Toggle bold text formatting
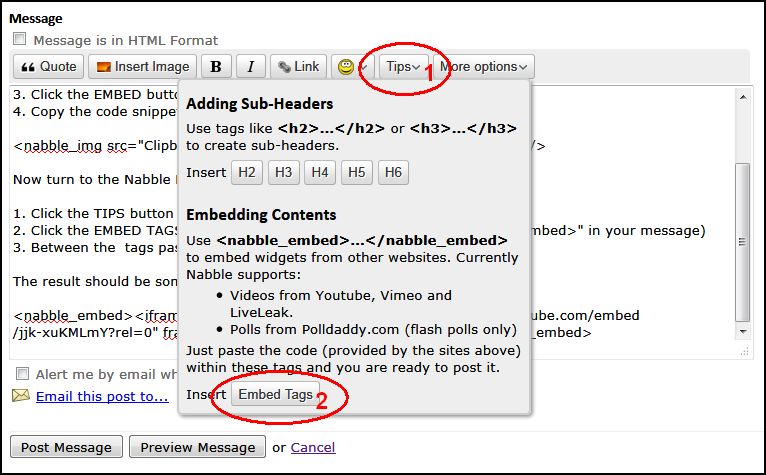766x475 pixels. pos(216,67)
